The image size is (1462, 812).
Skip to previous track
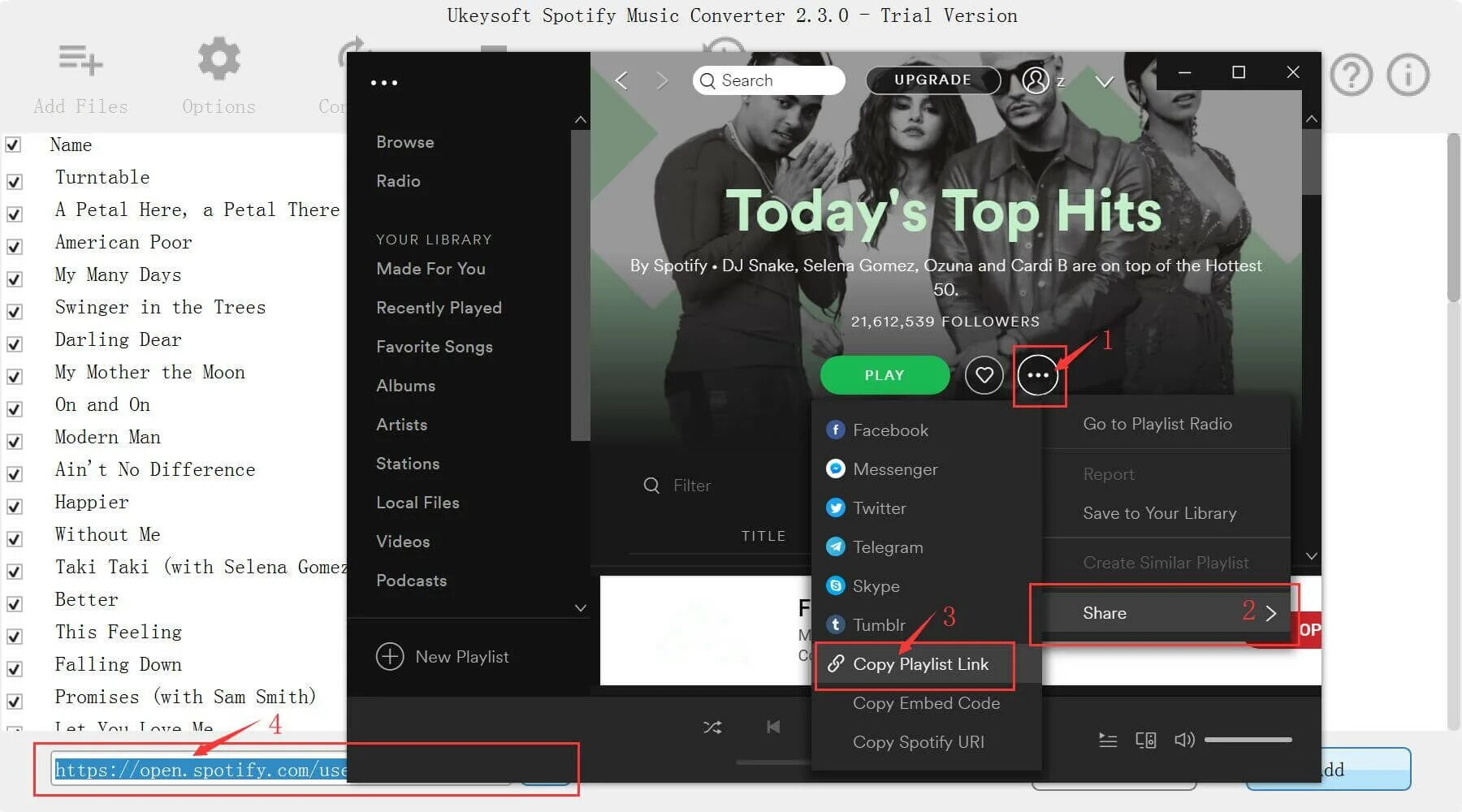tap(773, 727)
